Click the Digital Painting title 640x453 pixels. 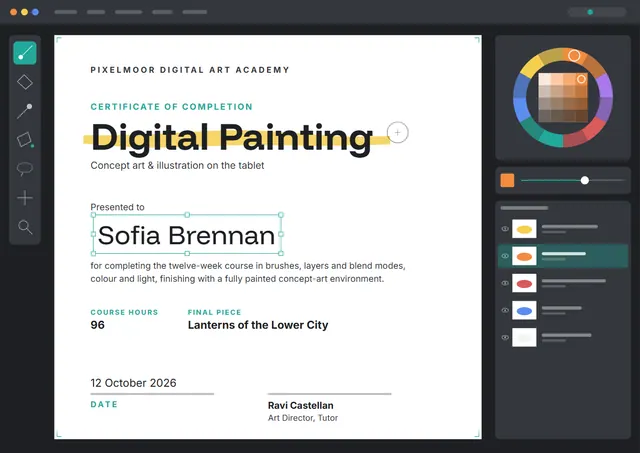(232, 138)
